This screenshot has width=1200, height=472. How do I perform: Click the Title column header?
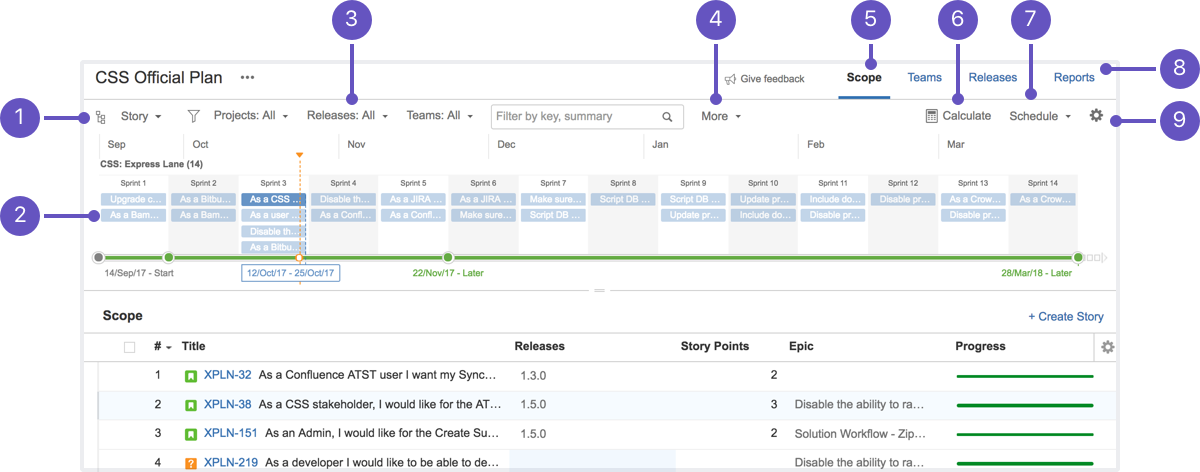click(x=193, y=346)
